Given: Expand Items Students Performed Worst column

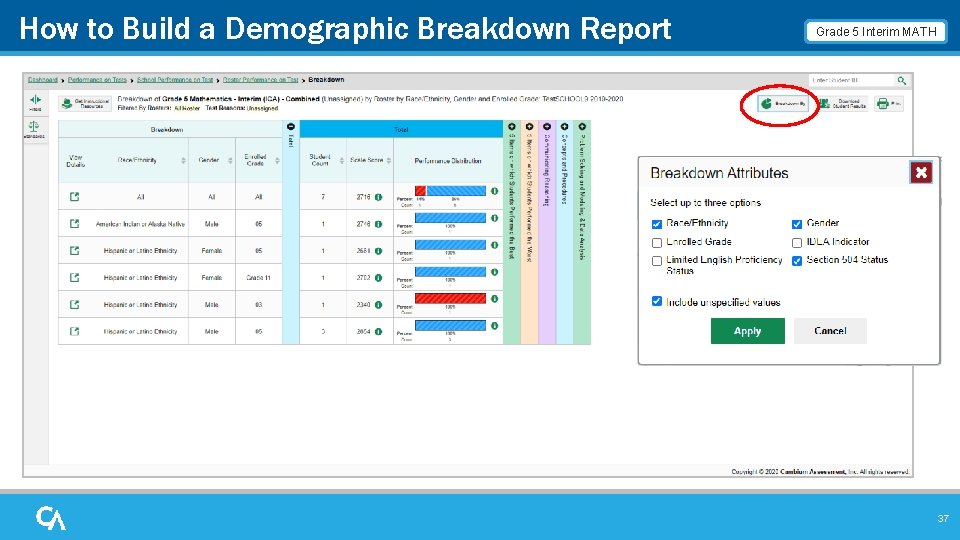Looking at the screenshot, I should pos(530,127).
